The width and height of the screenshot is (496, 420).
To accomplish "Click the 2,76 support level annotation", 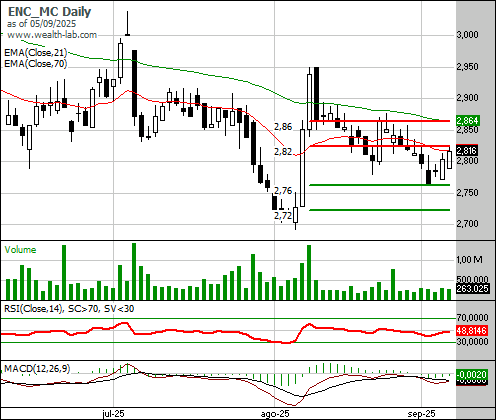I will click(x=283, y=191).
